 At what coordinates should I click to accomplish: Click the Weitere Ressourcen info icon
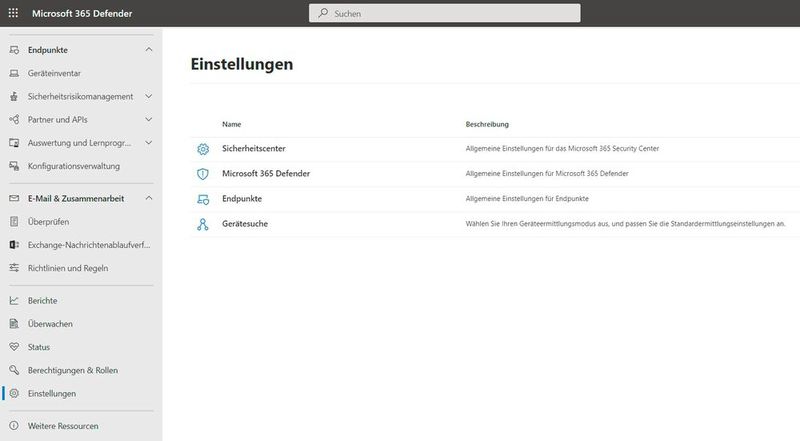pos(14,426)
